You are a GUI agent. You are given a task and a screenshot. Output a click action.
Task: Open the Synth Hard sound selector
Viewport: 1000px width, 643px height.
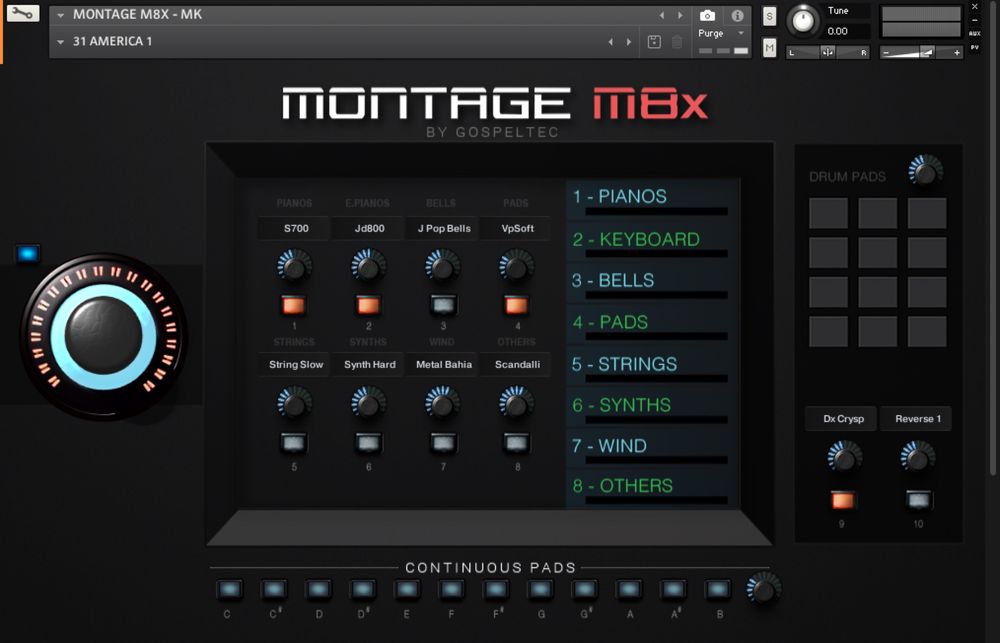[x=369, y=365]
